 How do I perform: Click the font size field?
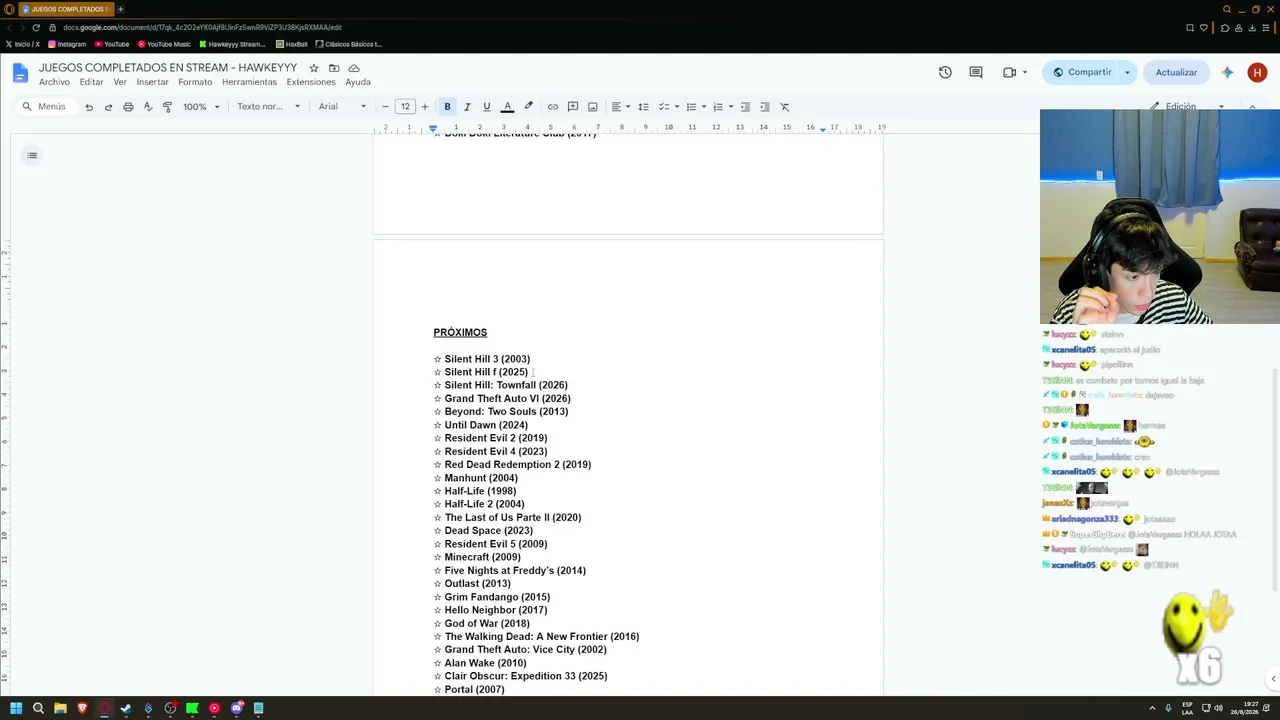click(x=405, y=107)
